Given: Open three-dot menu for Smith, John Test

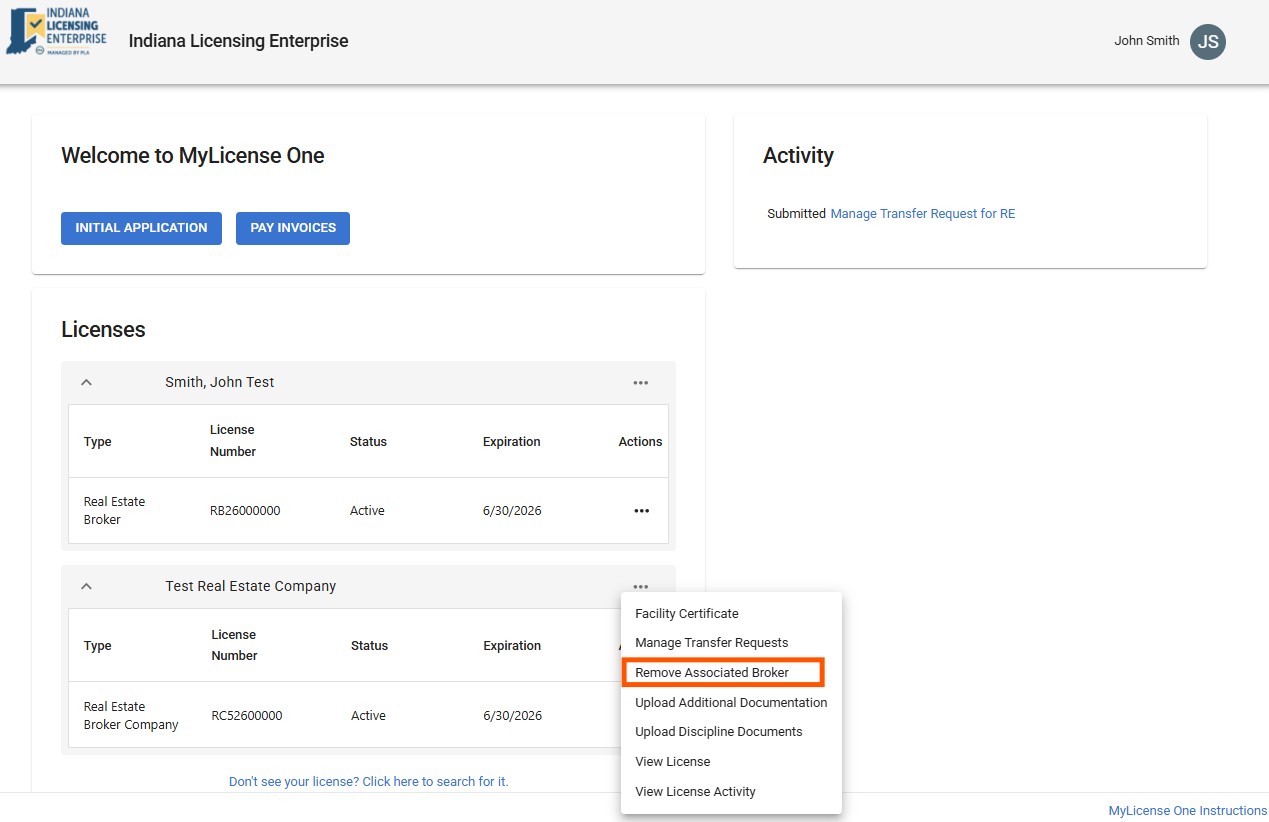Looking at the screenshot, I should coord(640,383).
